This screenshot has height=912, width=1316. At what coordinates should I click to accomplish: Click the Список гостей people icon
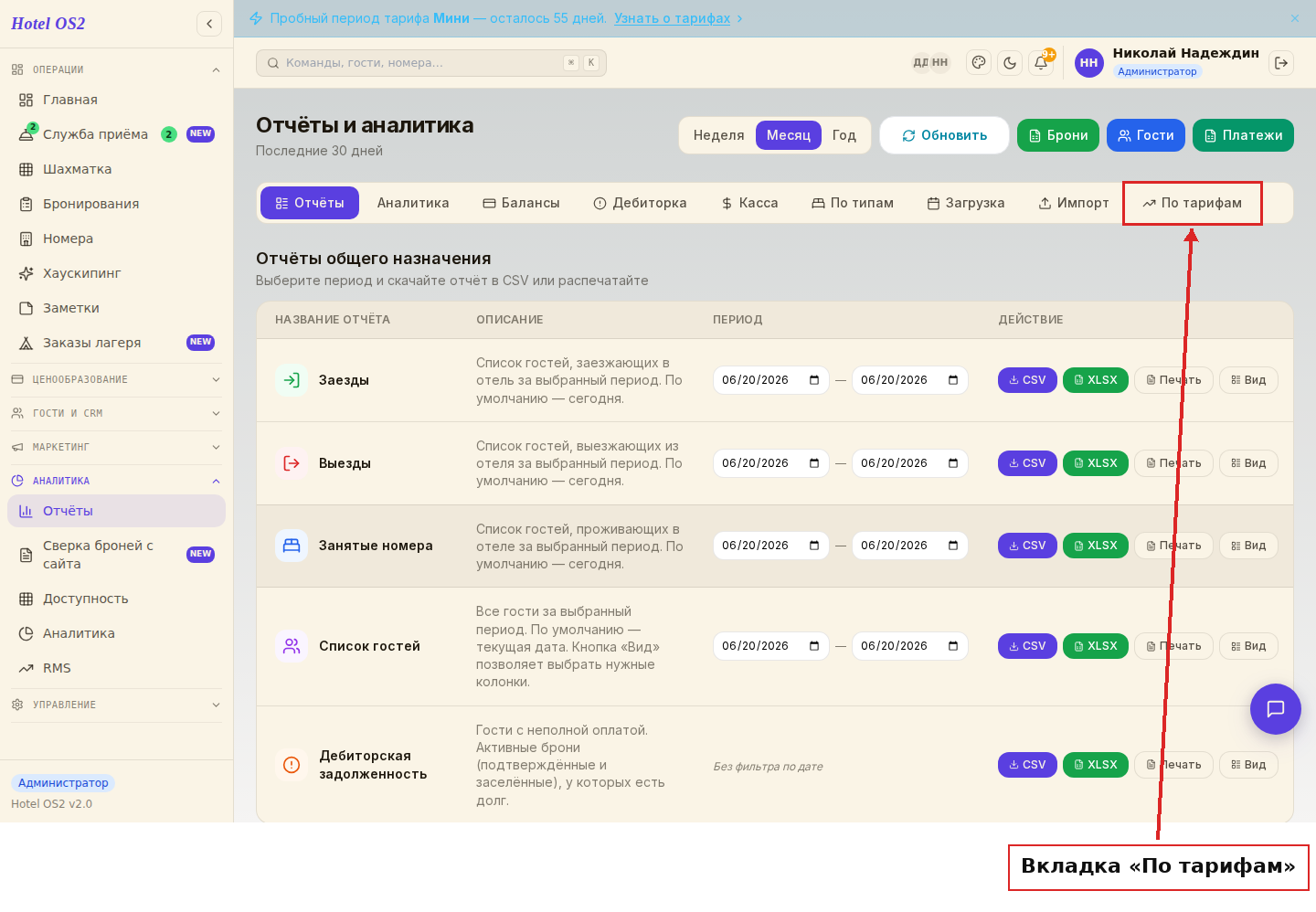coord(292,646)
